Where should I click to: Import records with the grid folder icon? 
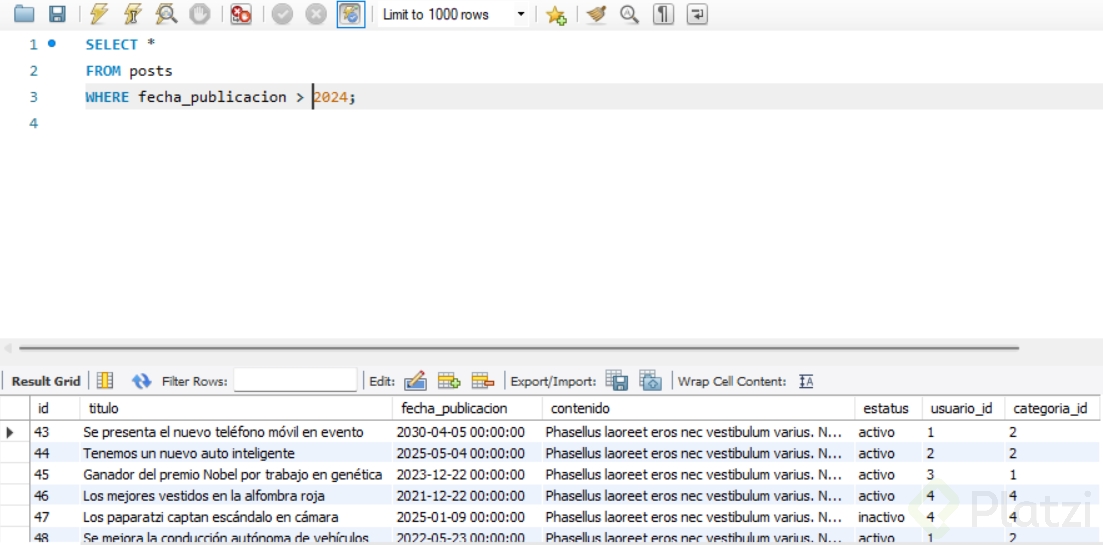(651, 380)
